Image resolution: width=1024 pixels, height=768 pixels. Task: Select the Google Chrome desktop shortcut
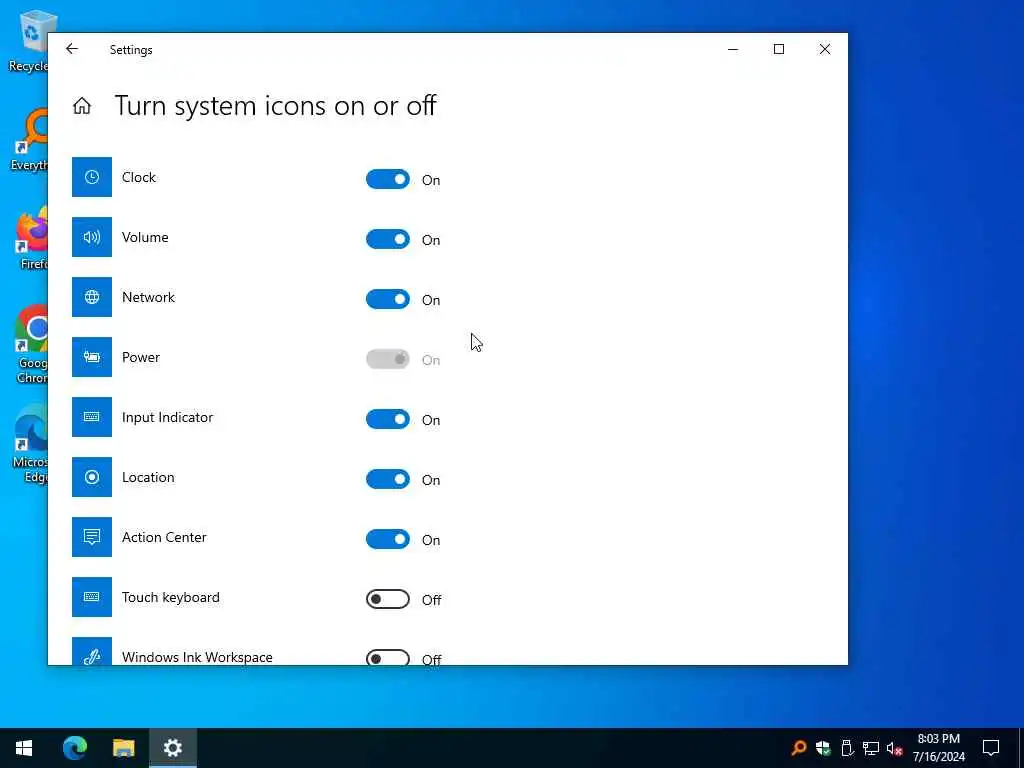click(31, 344)
